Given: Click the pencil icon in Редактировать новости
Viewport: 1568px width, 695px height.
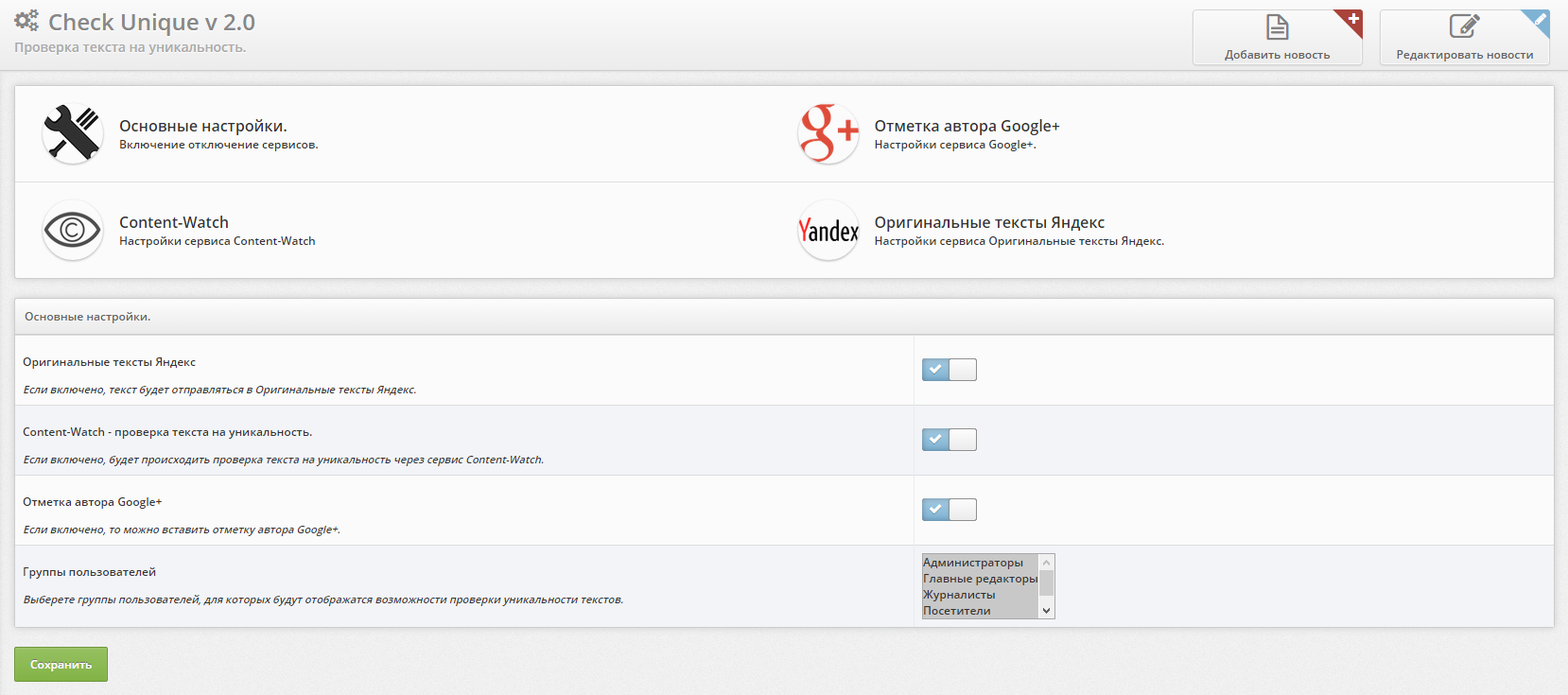Looking at the screenshot, I should [x=1464, y=26].
